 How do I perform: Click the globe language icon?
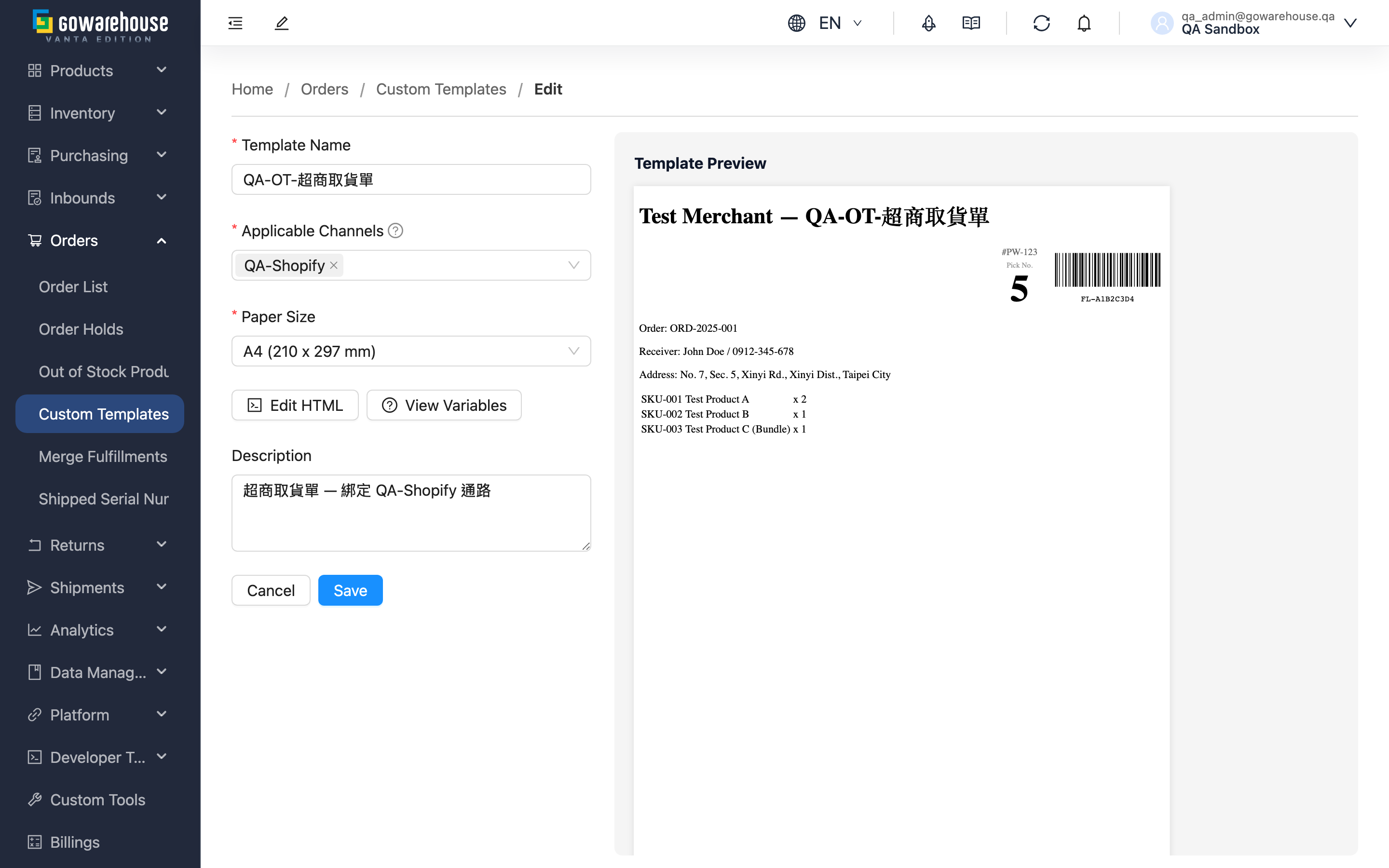797,23
